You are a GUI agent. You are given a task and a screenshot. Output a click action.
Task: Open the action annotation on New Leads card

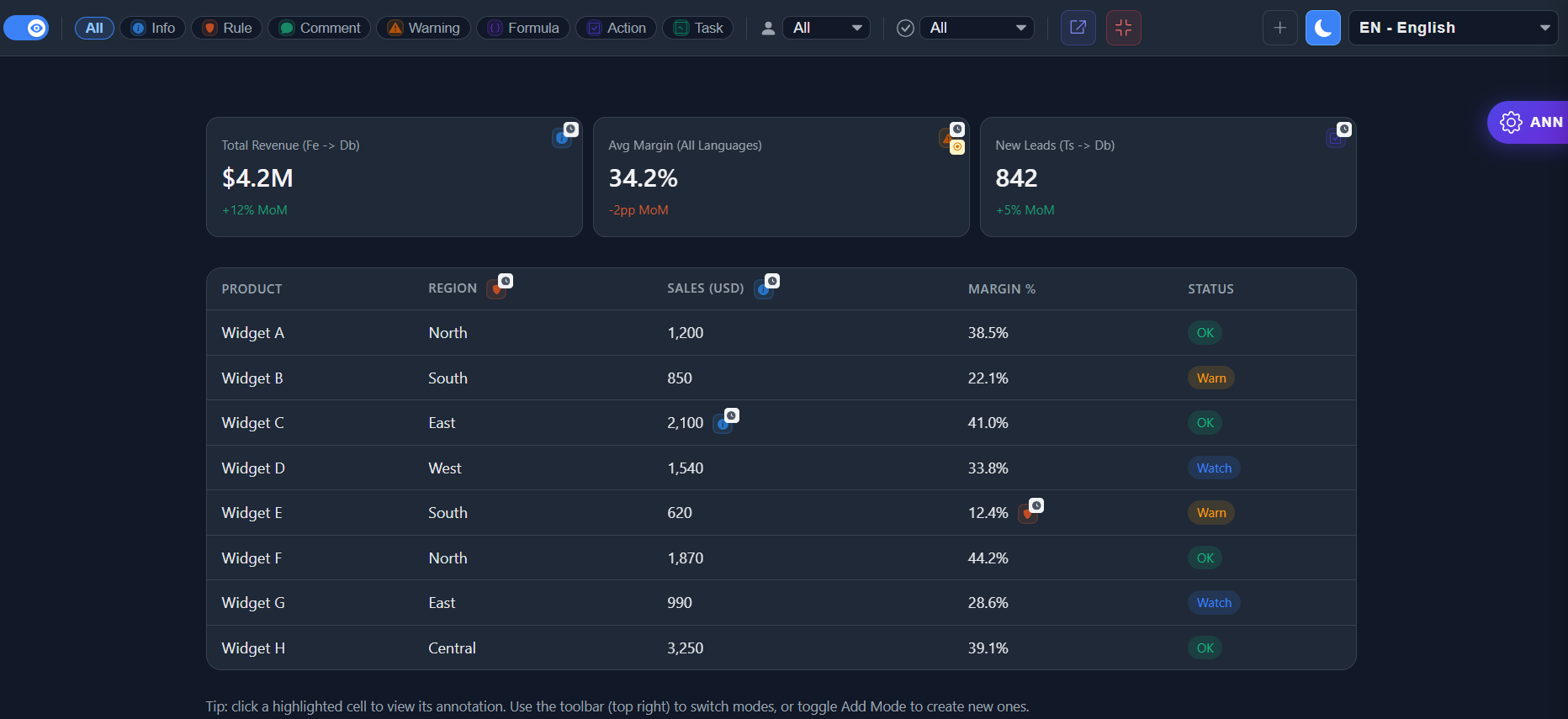[1335, 137]
